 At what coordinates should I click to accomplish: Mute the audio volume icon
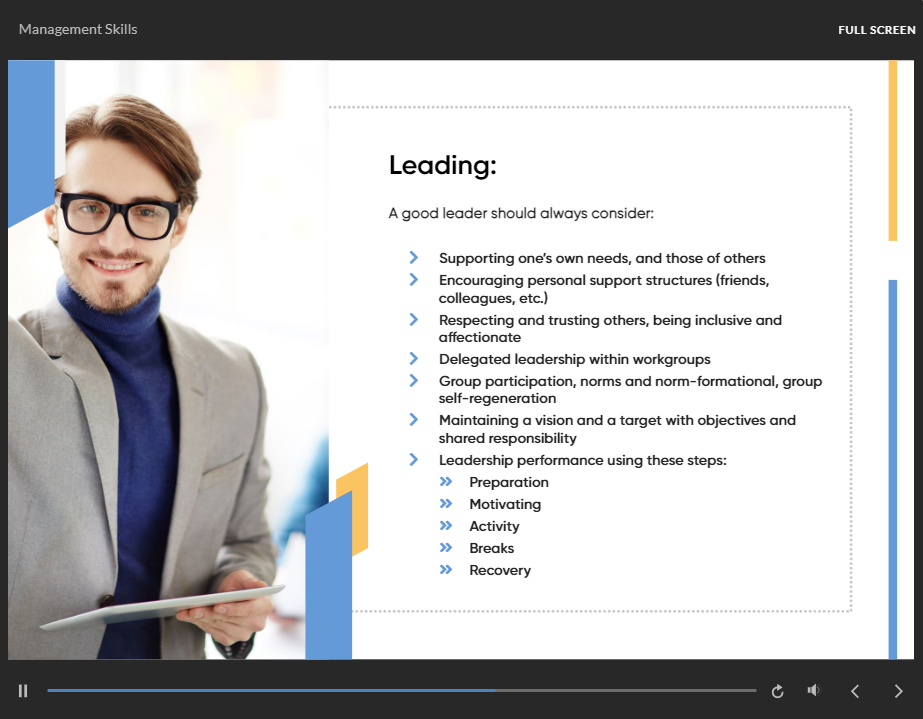814,690
